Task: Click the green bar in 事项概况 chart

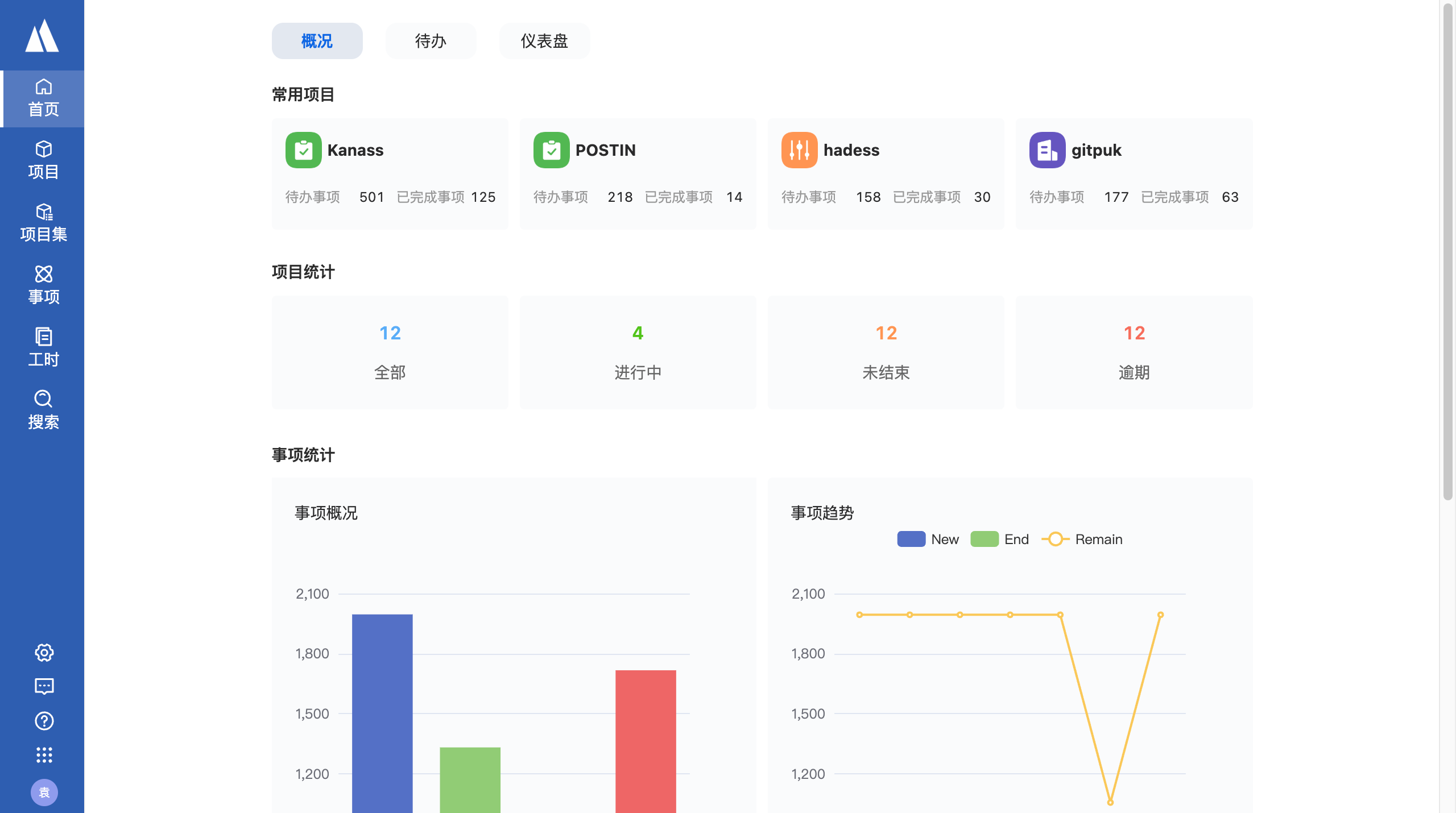Action: [470, 780]
